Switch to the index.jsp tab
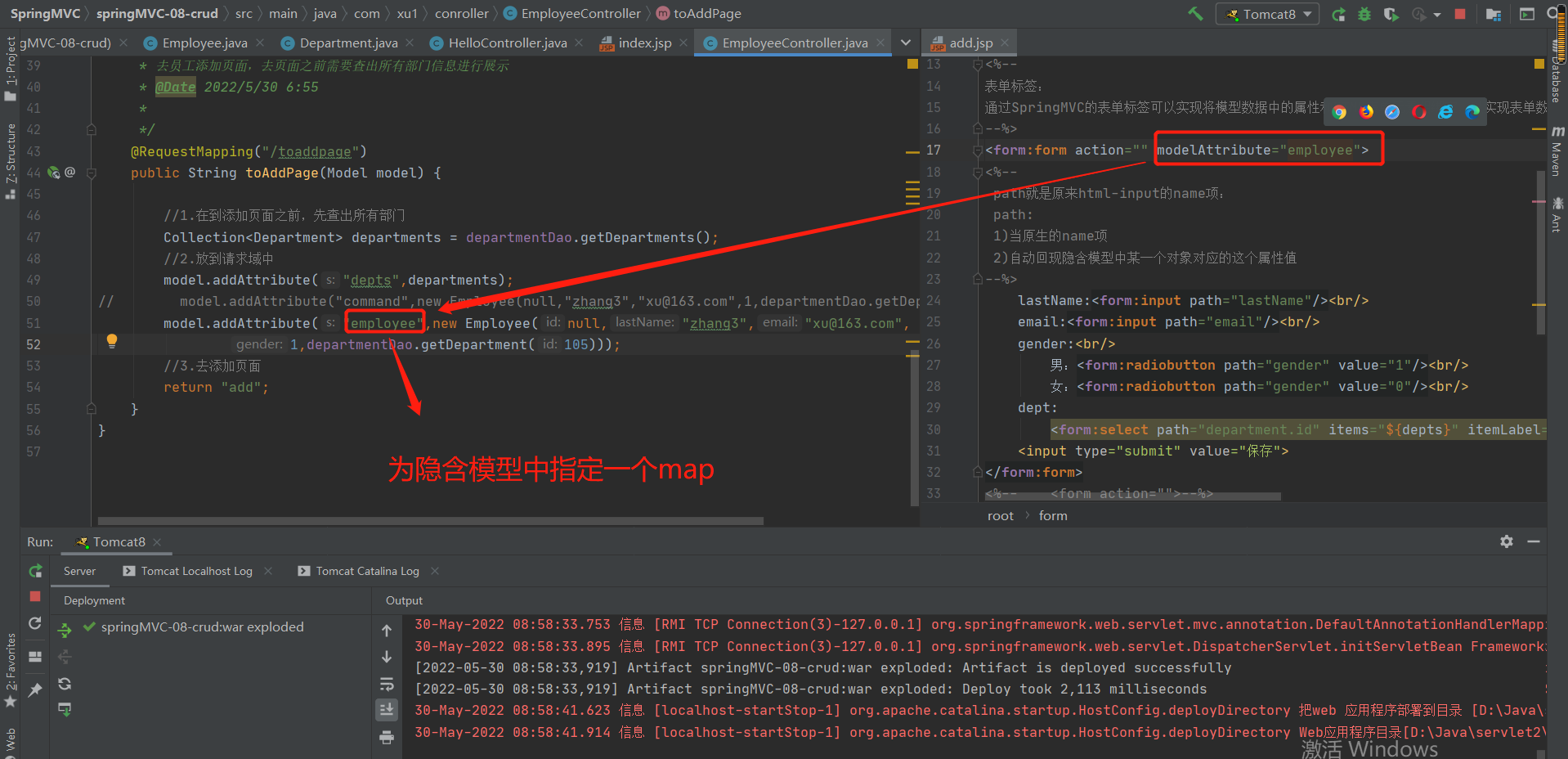 coord(644,43)
